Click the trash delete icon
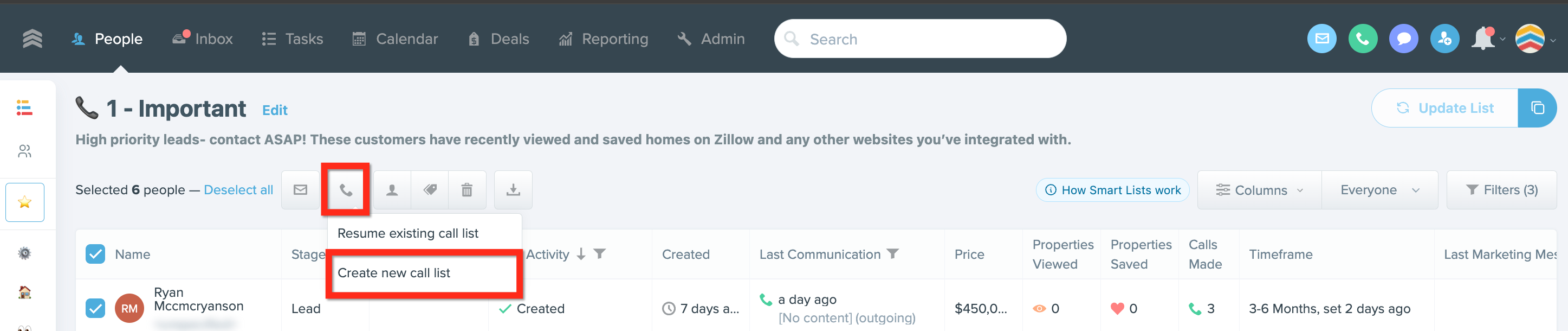Viewport: 1568px width, 331px height. 467,190
